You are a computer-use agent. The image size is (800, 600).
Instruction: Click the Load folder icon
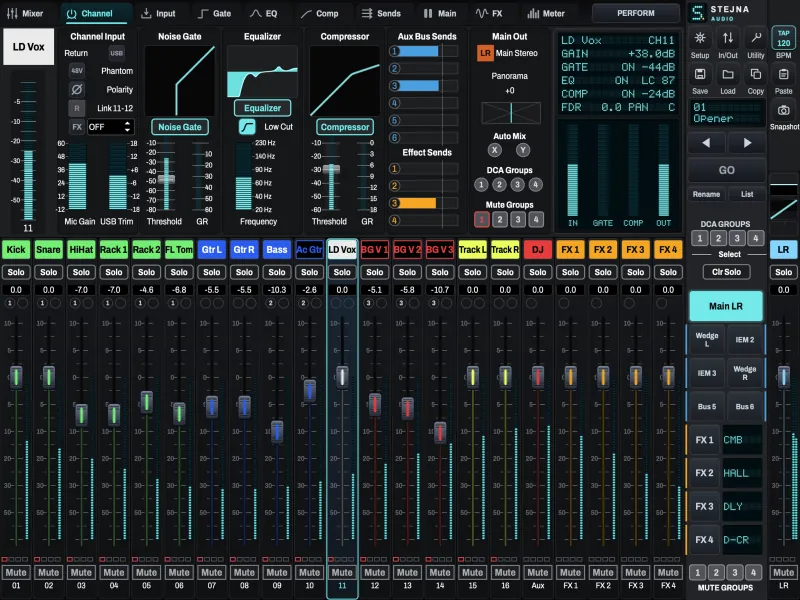[728, 74]
